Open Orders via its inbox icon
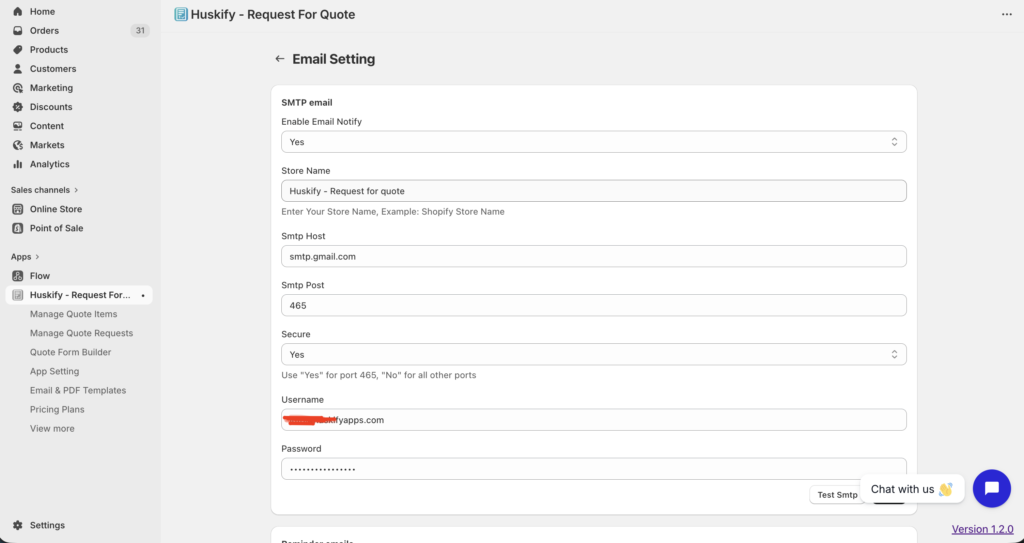Viewport: 1024px width, 543px height. tap(18, 30)
